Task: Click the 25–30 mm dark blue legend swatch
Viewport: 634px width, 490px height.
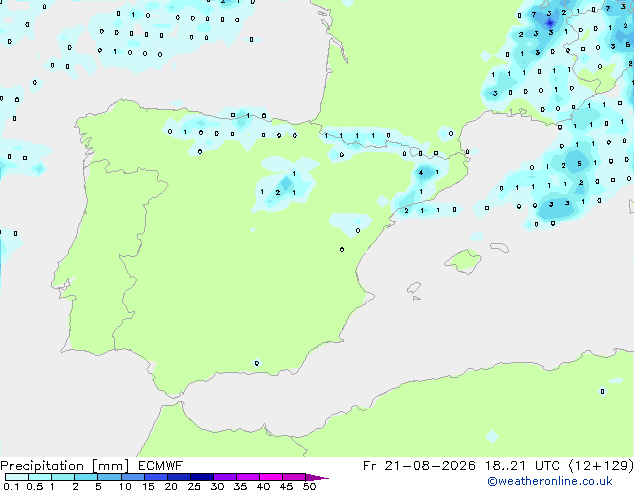Action: (x=202, y=477)
